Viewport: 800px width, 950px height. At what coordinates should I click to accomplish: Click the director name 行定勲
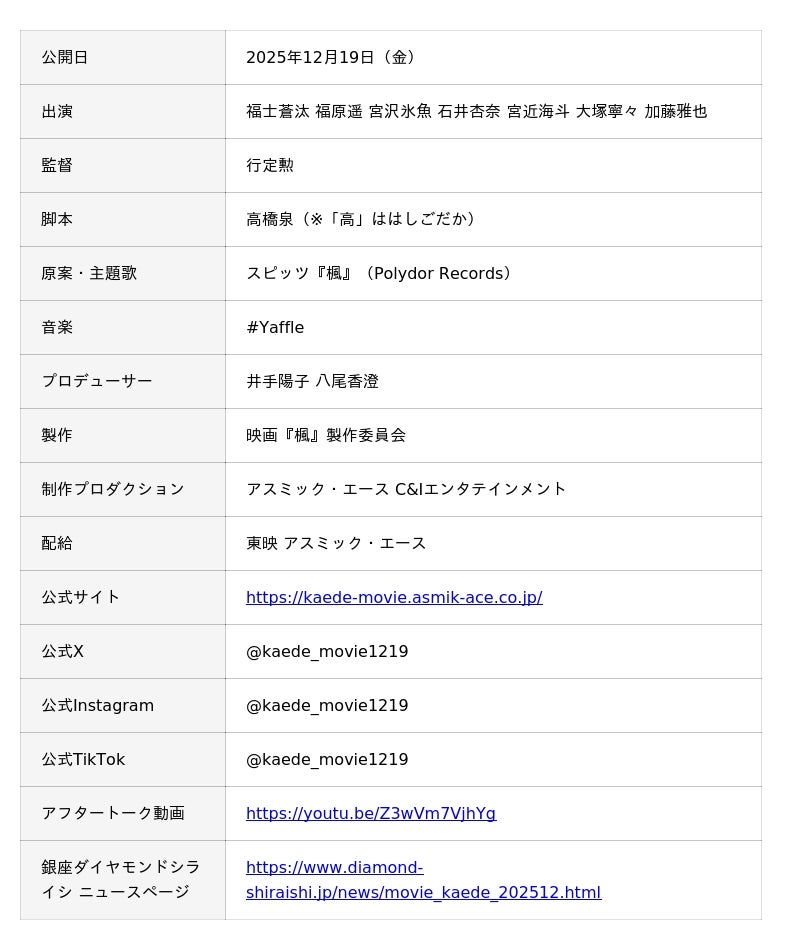click(270, 166)
